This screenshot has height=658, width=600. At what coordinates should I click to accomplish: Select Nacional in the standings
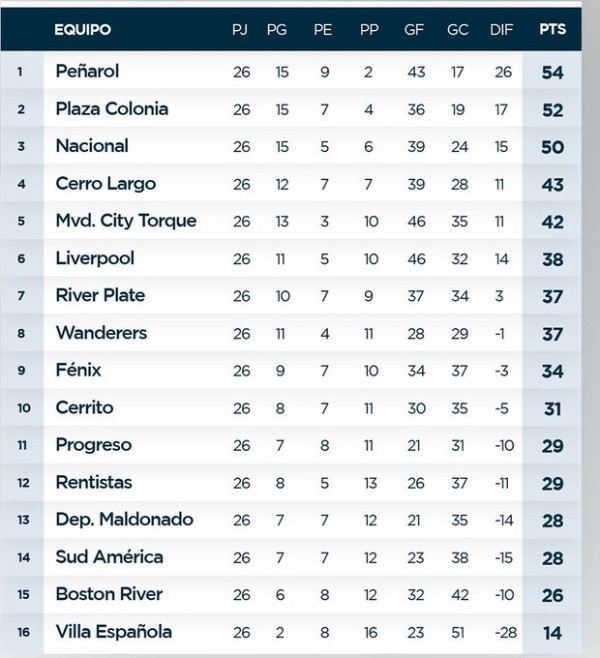pyautogui.click(x=92, y=146)
